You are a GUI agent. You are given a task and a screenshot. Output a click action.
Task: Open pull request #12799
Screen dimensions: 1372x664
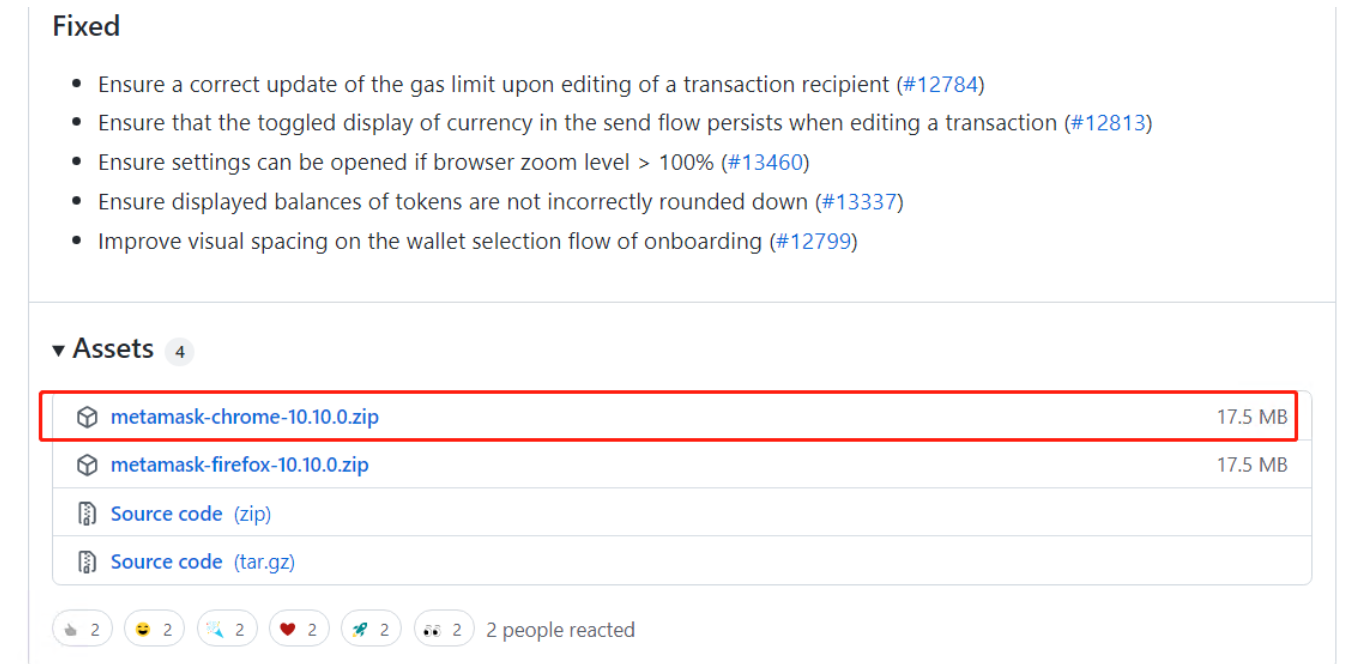pyautogui.click(x=813, y=241)
